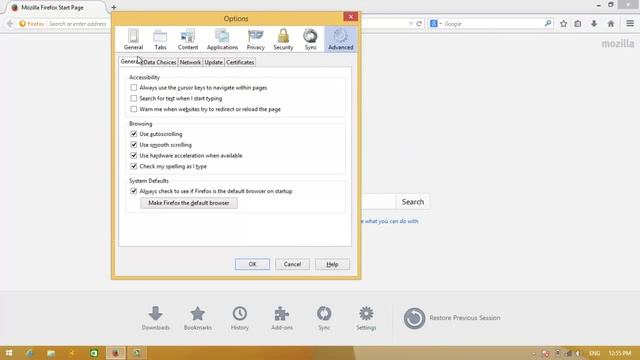Open the Content options panel
Viewport: 640px width, 360px height.
click(x=188, y=39)
